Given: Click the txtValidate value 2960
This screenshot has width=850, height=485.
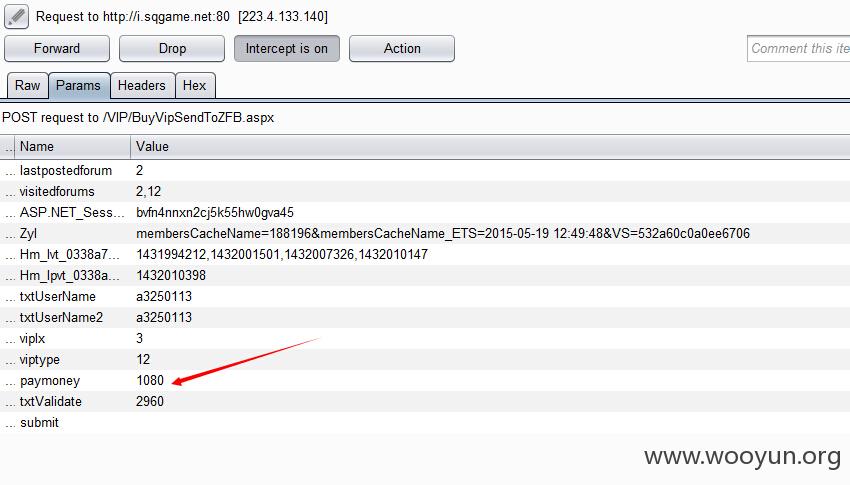Looking at the screenshot, I should (150, 402).
